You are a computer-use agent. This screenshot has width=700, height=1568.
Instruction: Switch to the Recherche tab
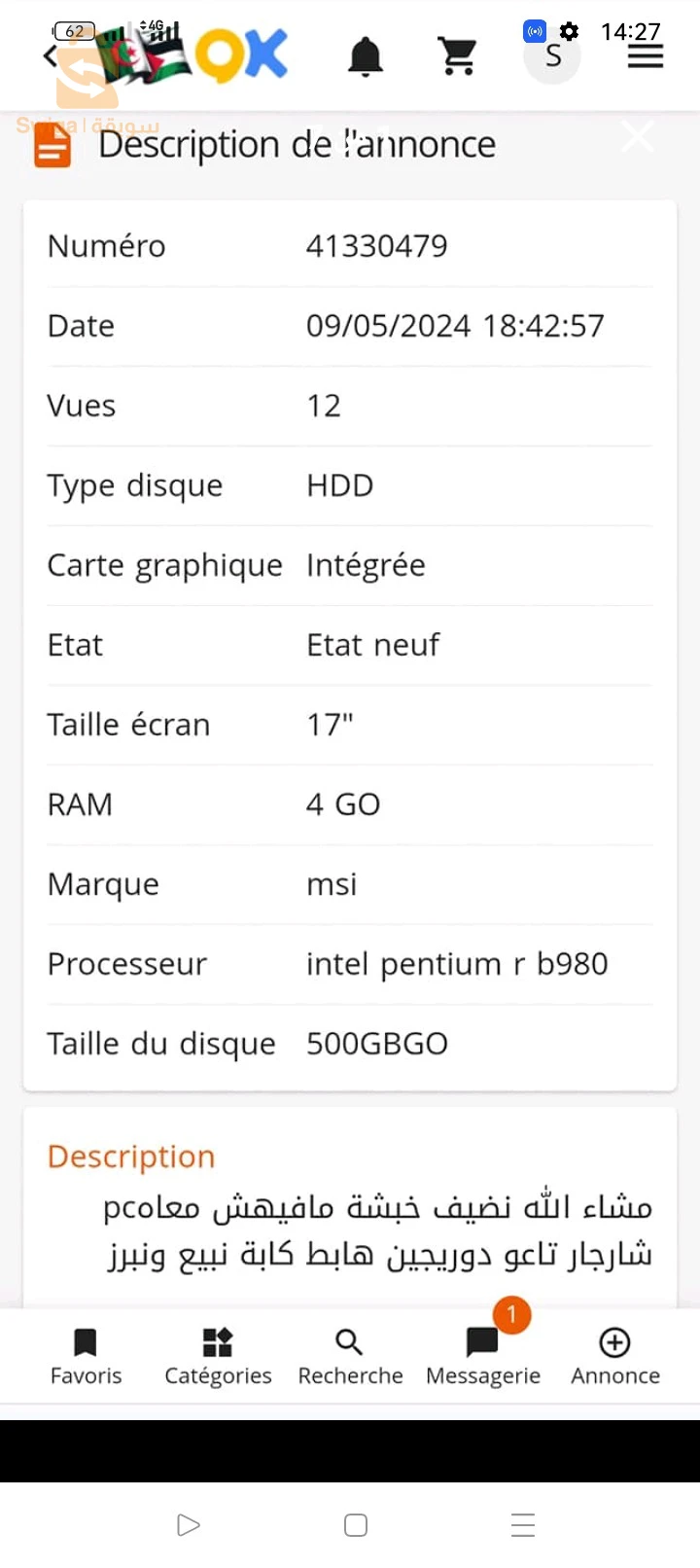point(350,1356)
